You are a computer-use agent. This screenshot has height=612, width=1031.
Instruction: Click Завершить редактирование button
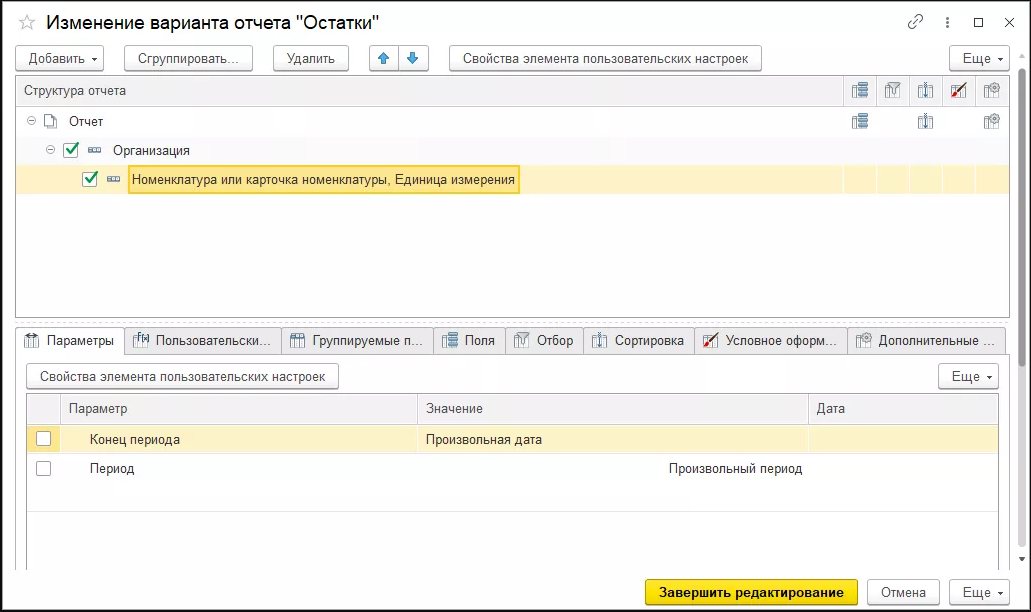point(751,592)
